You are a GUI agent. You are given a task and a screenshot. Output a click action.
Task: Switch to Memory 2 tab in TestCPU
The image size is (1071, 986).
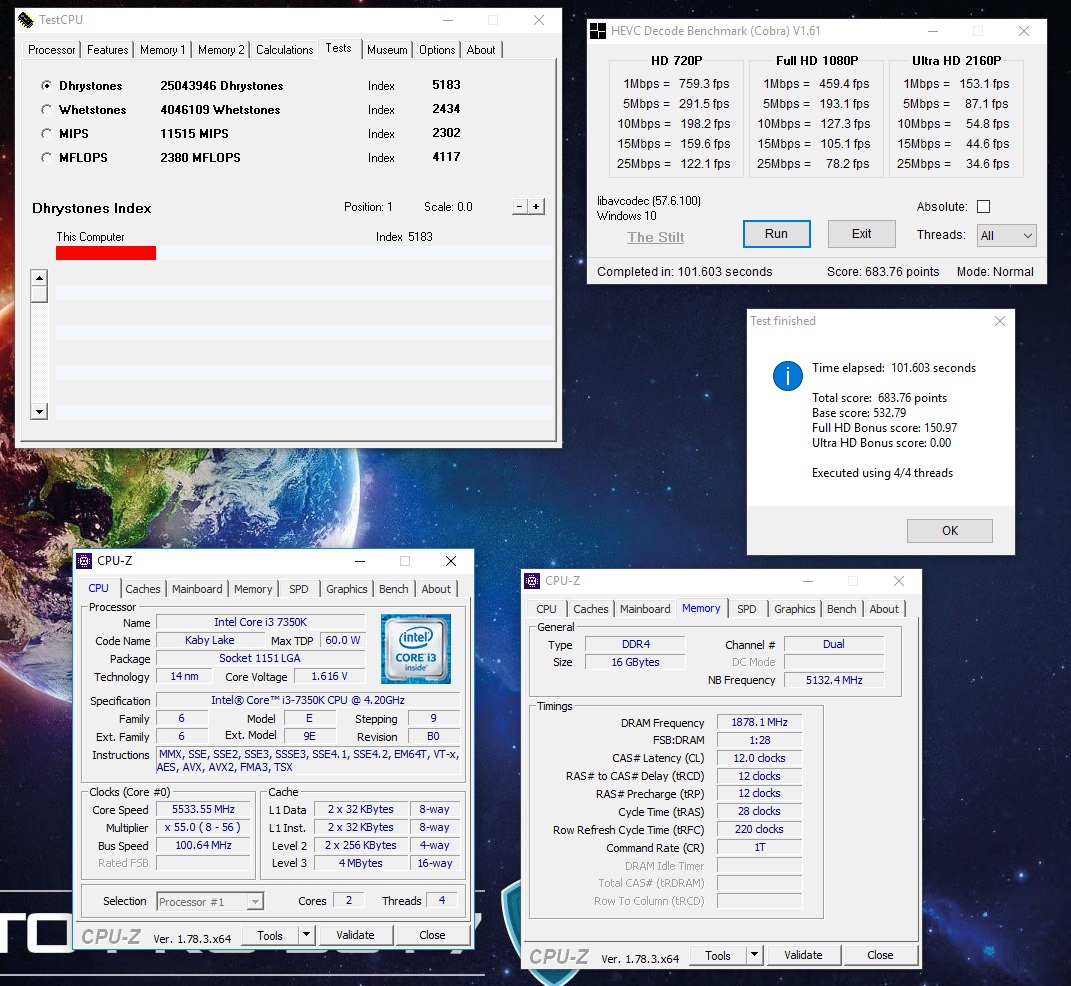[221, 50]
